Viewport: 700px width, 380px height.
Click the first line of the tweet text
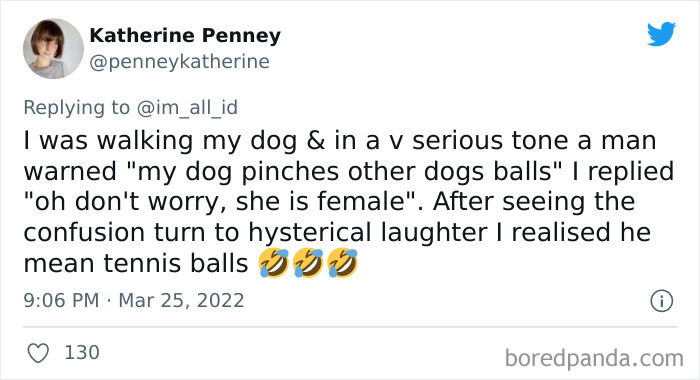tap(340, 140)
